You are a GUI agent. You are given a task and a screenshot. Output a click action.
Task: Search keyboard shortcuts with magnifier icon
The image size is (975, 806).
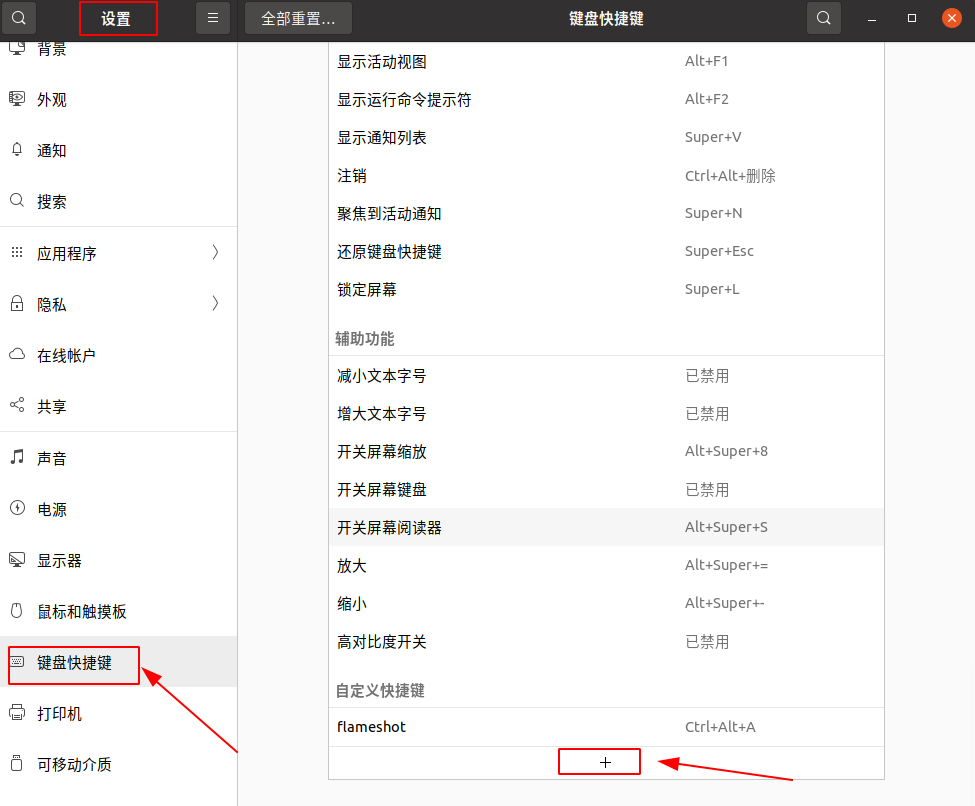tap(823, 18)
